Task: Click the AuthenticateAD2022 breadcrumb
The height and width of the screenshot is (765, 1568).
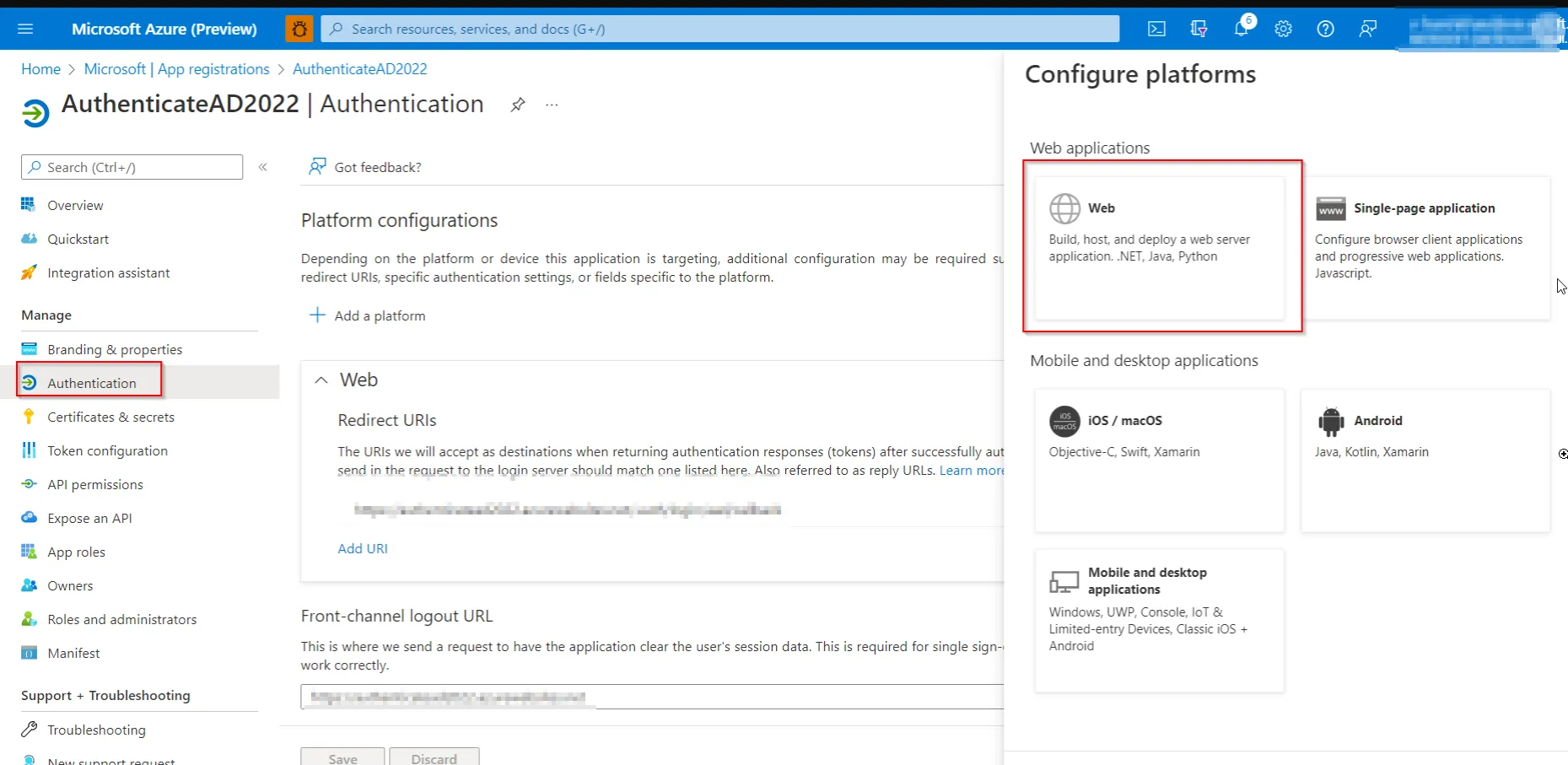Action: click(x=360, y=69)
